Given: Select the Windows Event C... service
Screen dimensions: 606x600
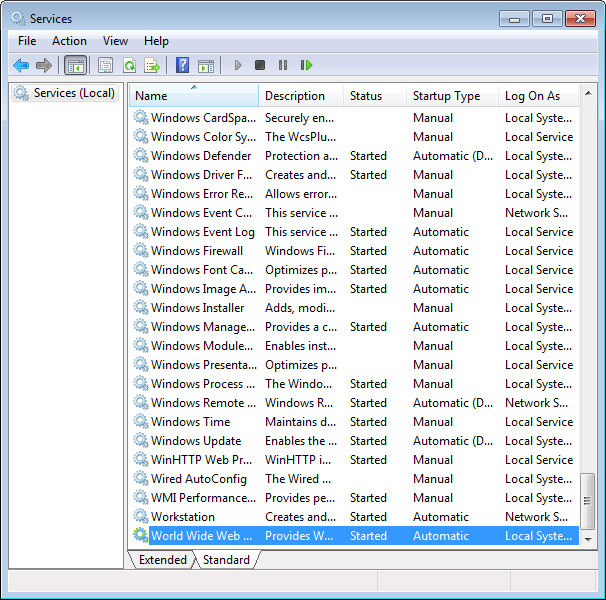Looking at the screenshot, I should [354, 213].
